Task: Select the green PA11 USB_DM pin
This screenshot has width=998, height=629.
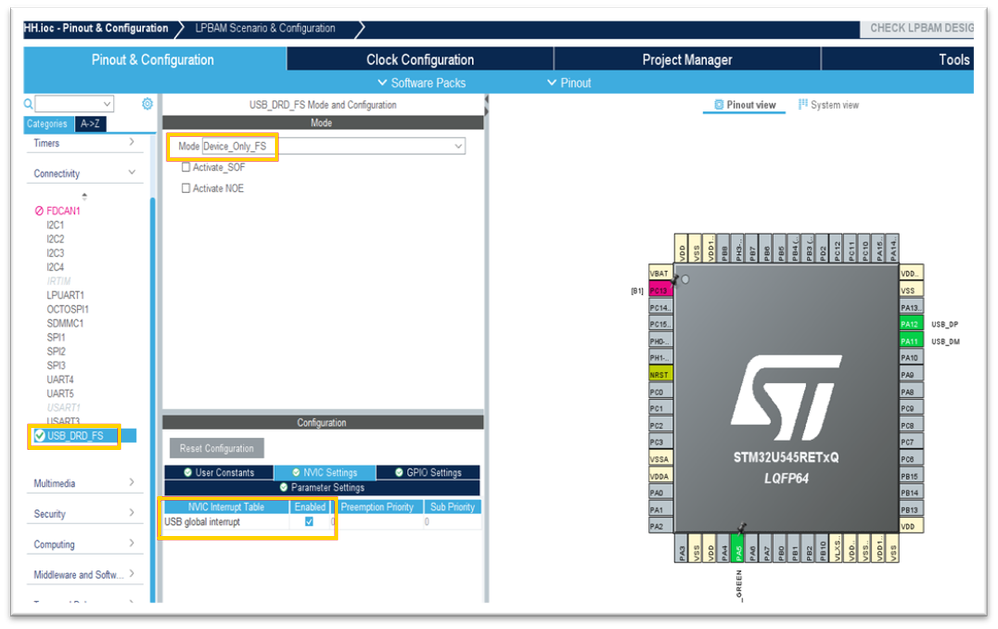Action: [910, 341]
